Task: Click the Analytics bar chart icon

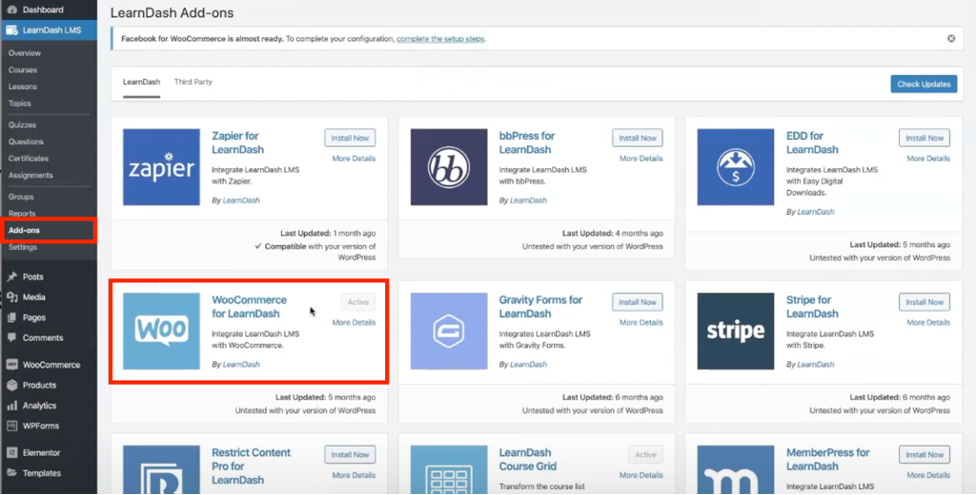Action: 12,405
